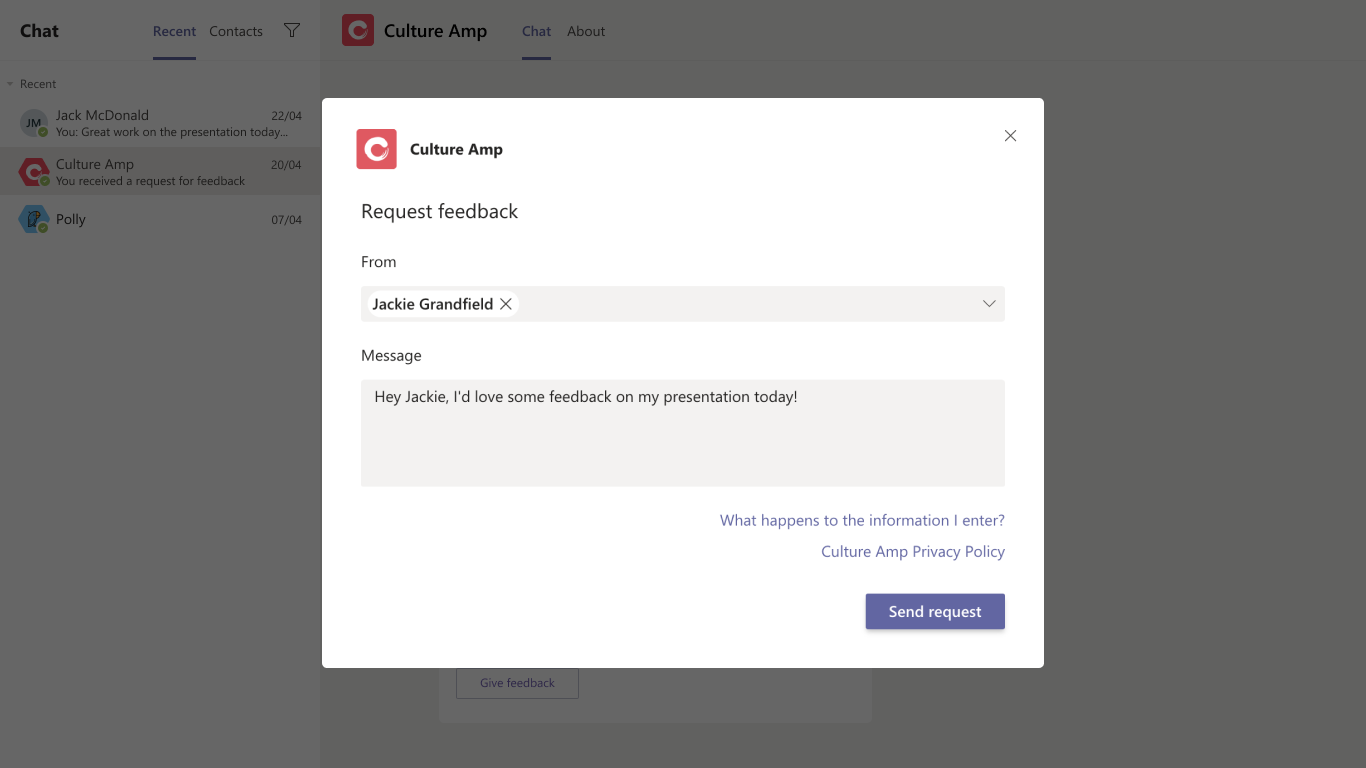Click the Send request button
This screenshot has width=1366, height=768.
tap(935, 611)
